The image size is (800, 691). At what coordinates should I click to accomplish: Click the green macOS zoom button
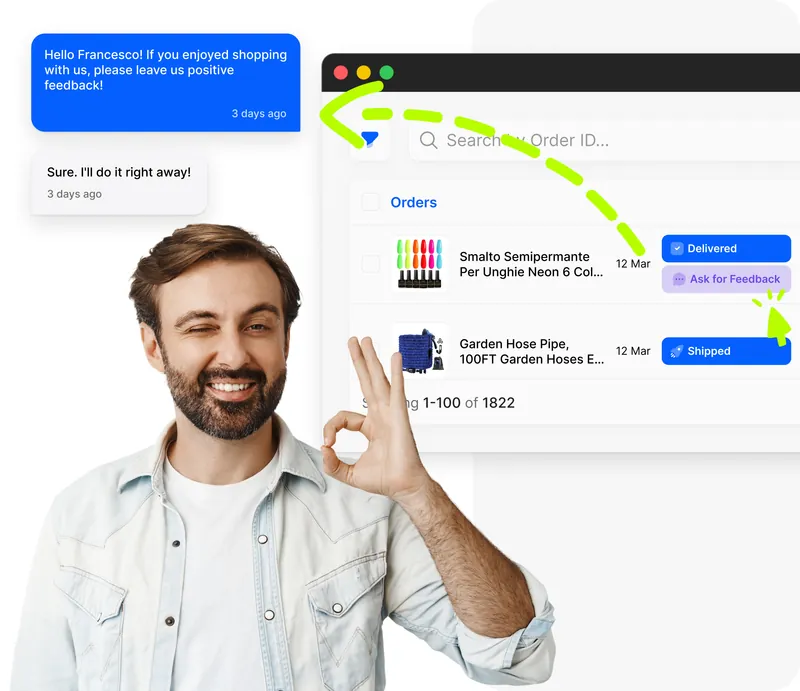click(x=385, y=73)
